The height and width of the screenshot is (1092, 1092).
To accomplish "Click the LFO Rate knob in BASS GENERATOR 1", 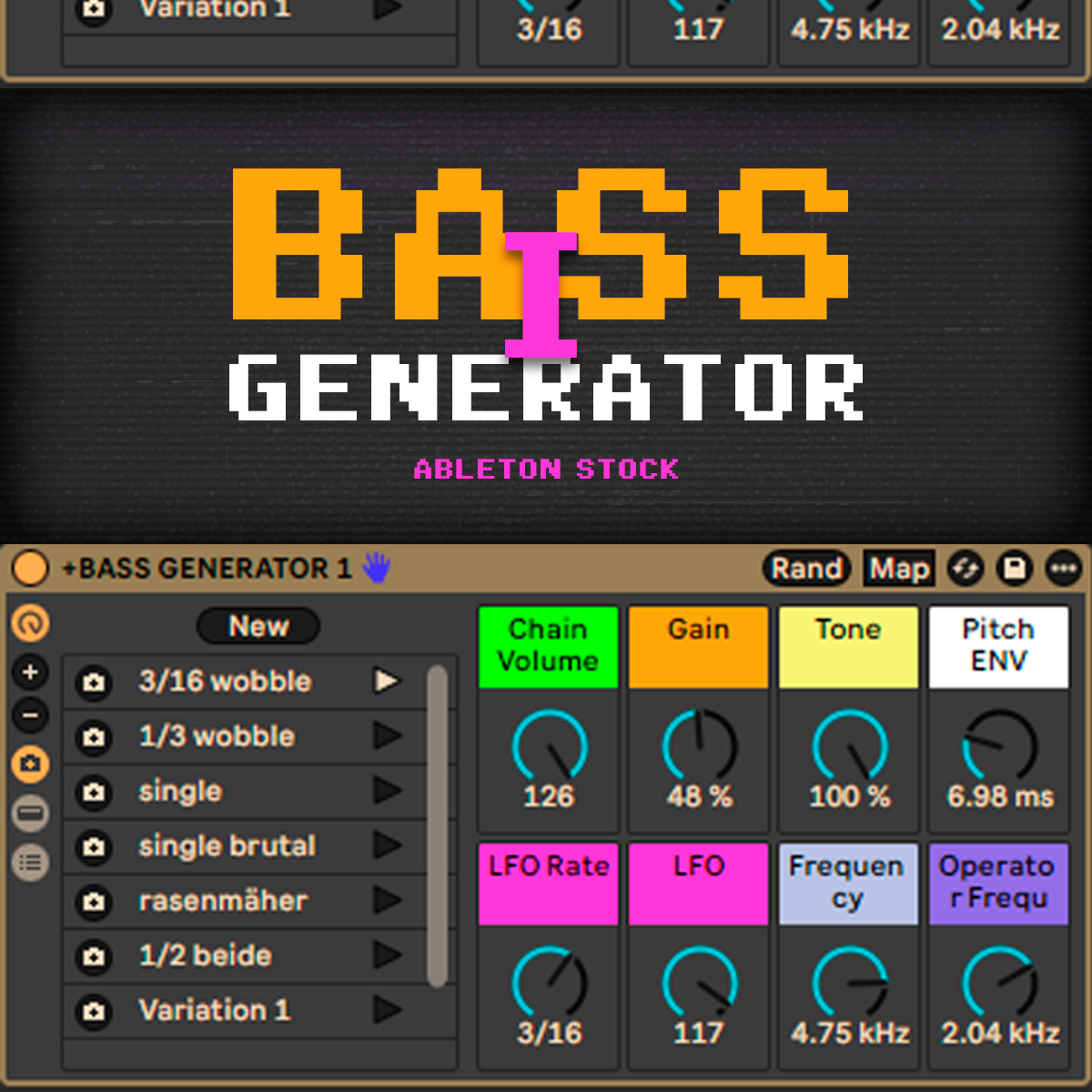I will pos(550,983).
